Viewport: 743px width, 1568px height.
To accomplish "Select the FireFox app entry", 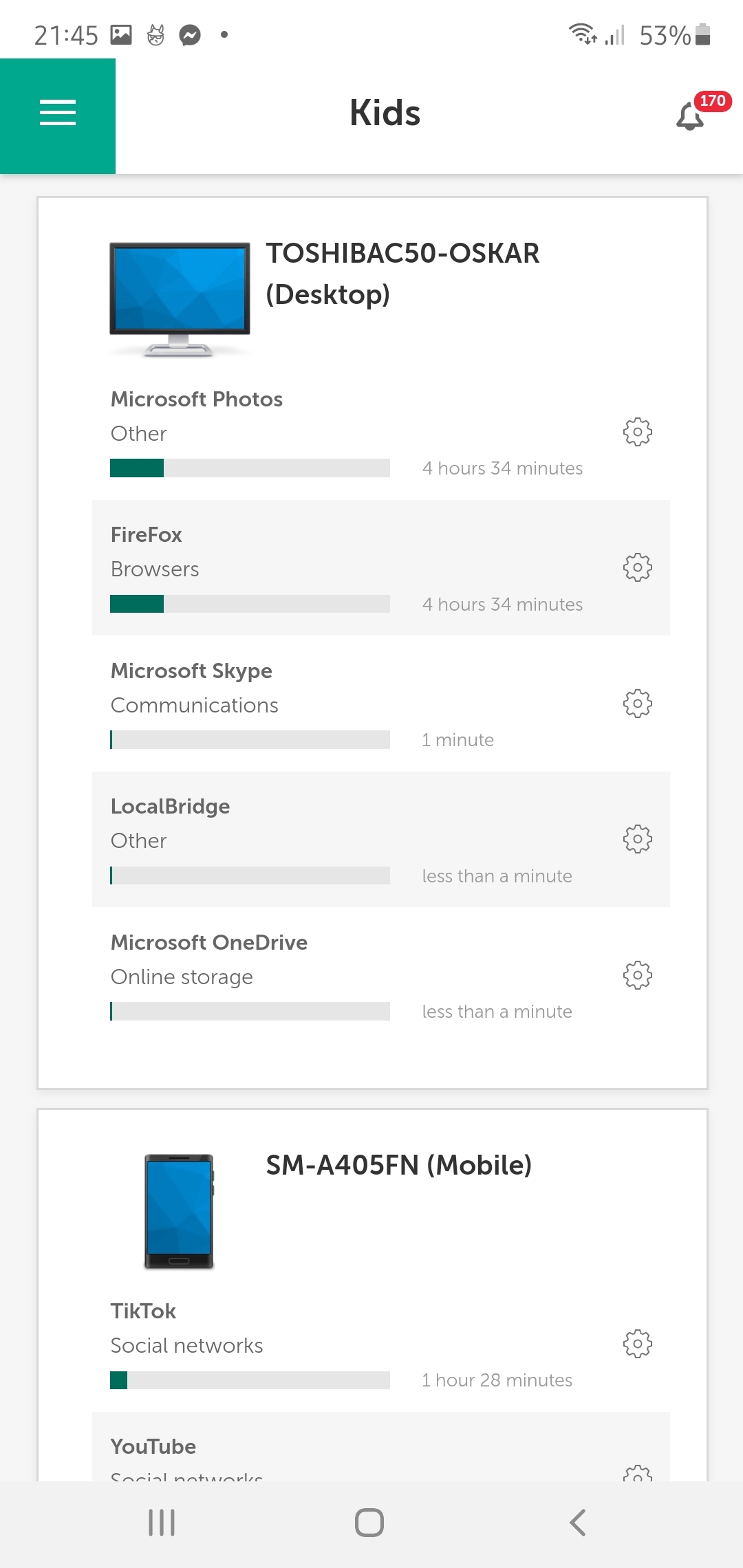I will click(x=146, y=535).
